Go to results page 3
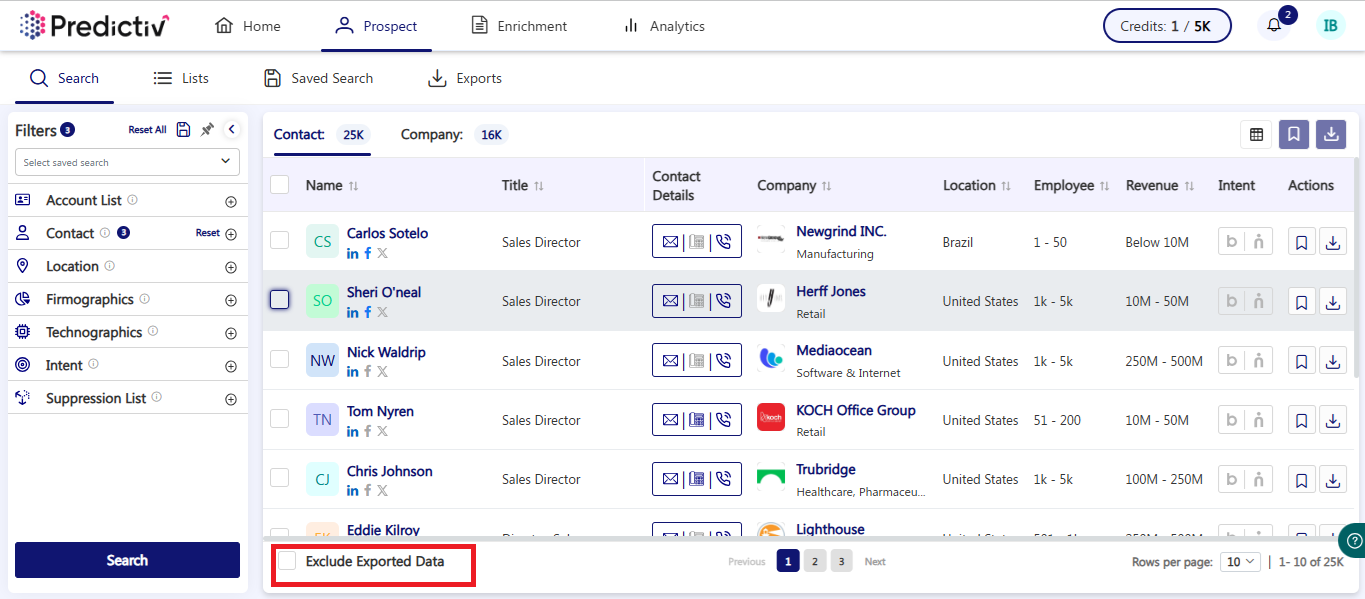1365x599 pixels. (842, 561)
